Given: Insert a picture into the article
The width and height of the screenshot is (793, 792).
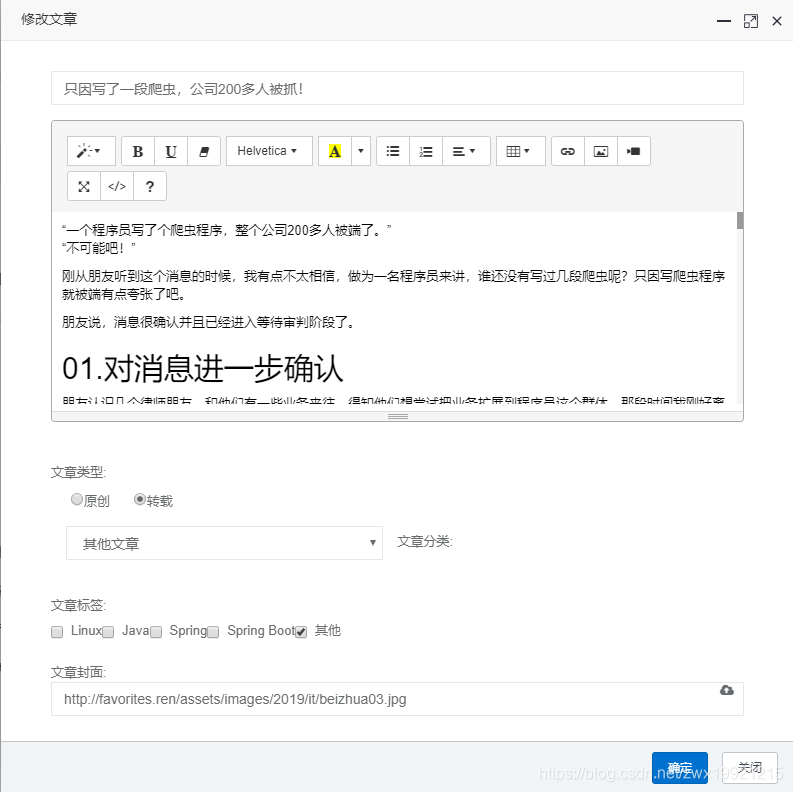Looking at the screenshot, I should (601, 151).
